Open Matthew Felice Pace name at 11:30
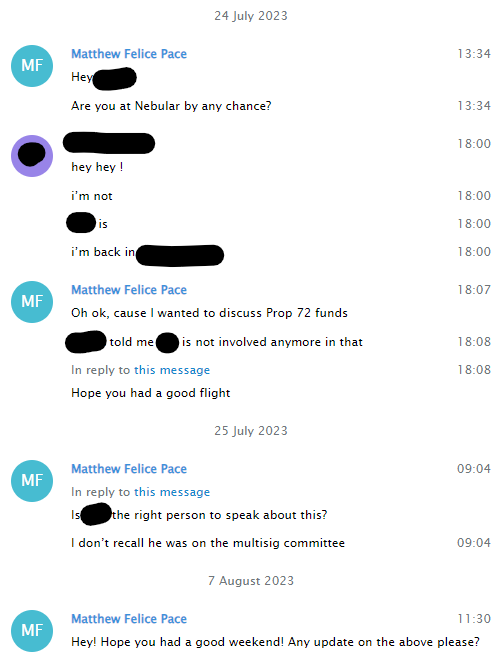Viewport: 503px width, 666px height. click(129, 619)
